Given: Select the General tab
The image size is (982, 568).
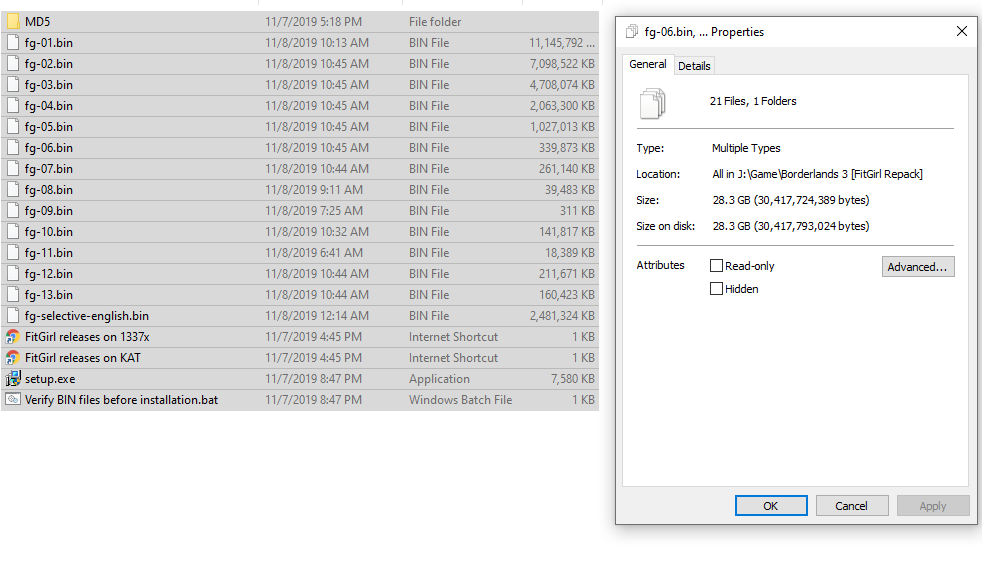Looking at the screenshot, I should (x=647, y=65).
